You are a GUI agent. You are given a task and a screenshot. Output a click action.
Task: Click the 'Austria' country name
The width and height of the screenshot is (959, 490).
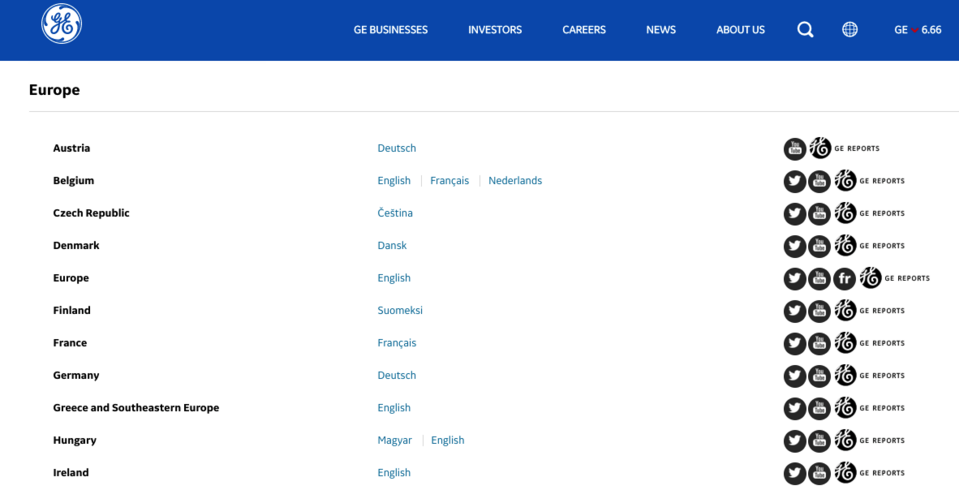tap(72, 148)
